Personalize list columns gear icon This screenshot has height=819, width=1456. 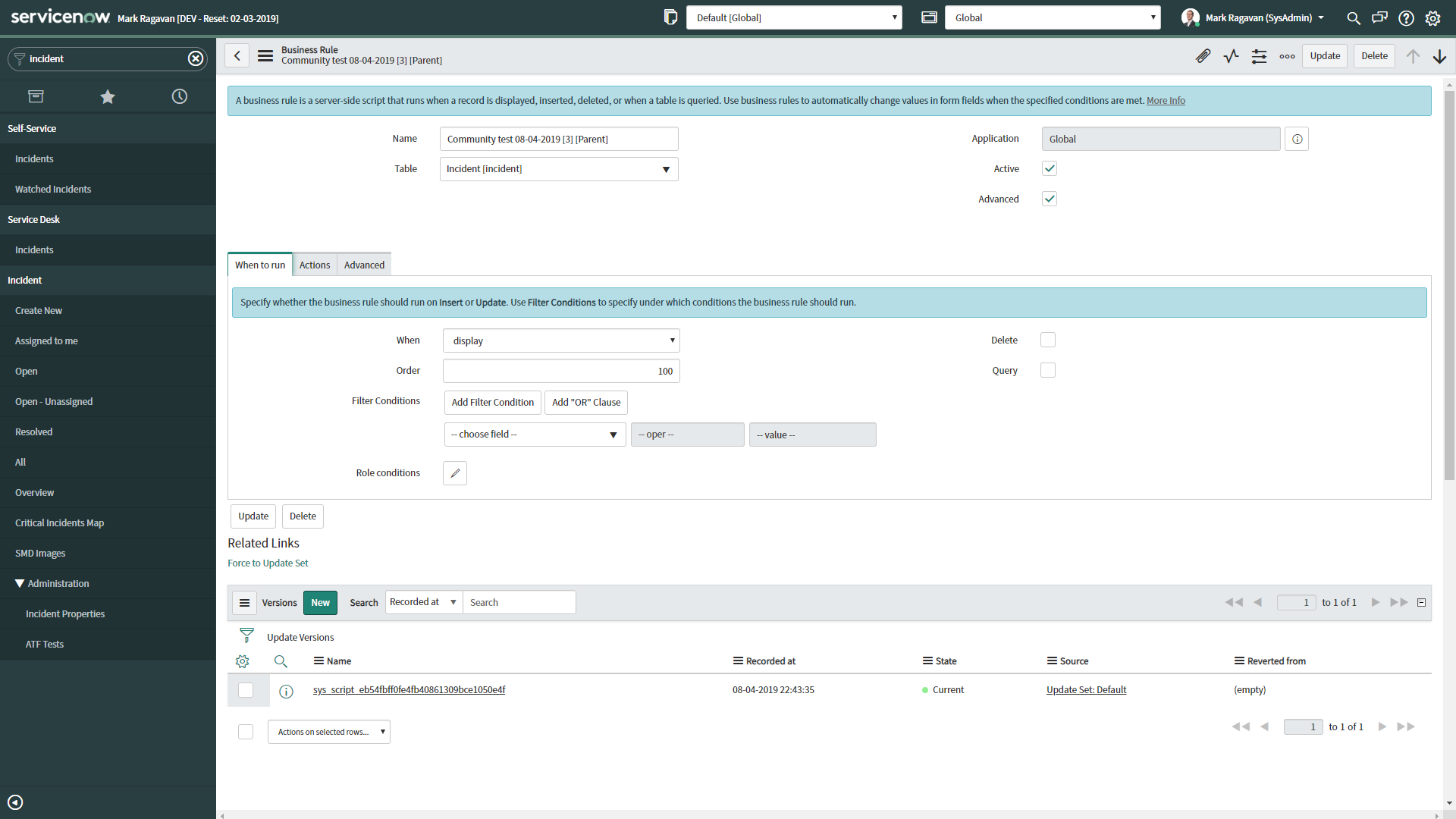(243, 661)
